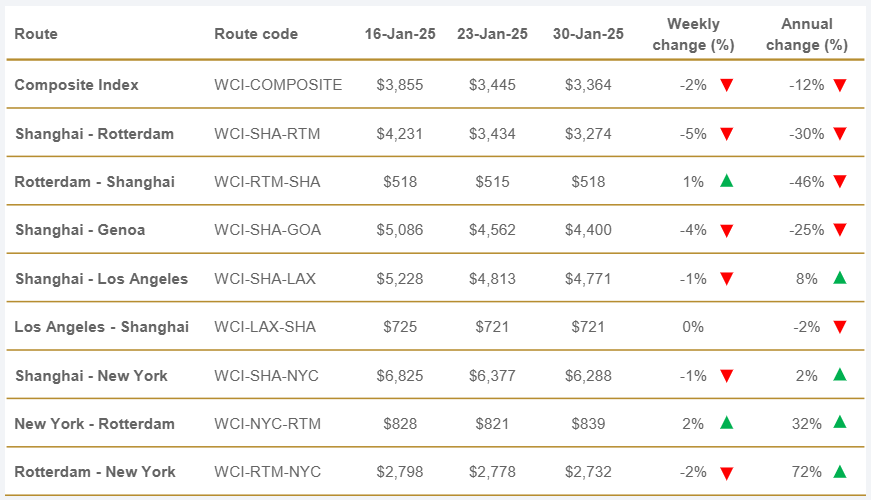The height and width of the screenshot is (500, 871).
Task: Click the red down arrow for Composite Index weekly change
Action: click(727, 86)
